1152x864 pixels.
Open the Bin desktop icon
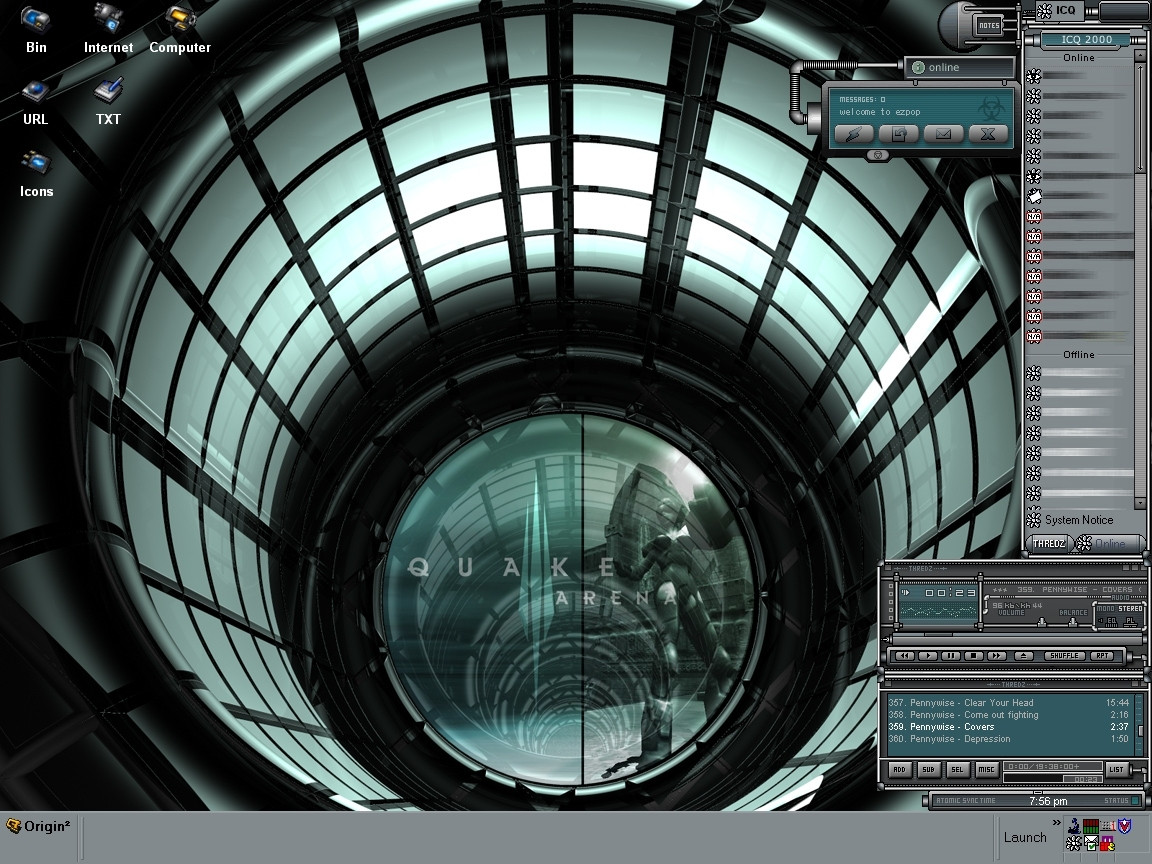(x=35, y=29)
